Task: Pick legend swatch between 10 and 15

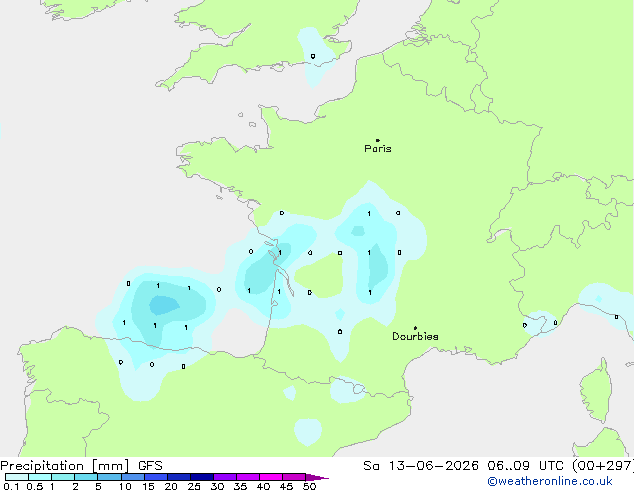Action: pos(133,477)
